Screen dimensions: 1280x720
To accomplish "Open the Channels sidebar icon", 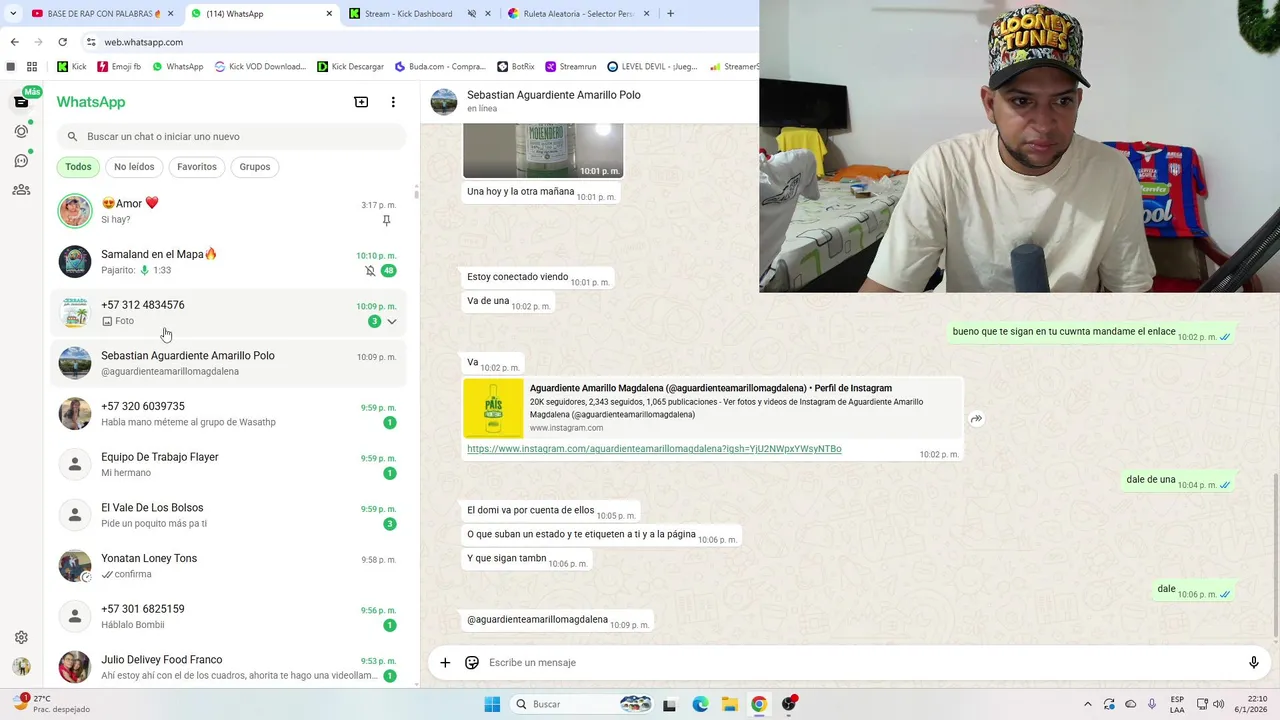I will [x=21, y=160].
